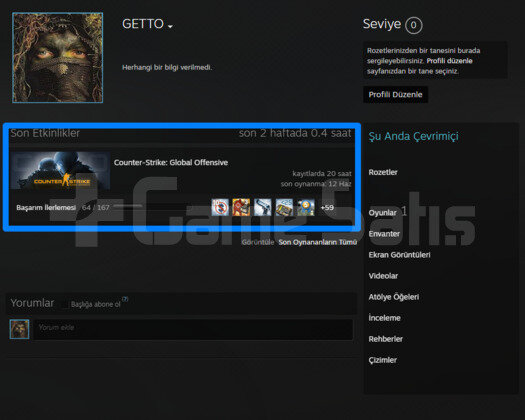The image size is (525, 420).
Task: Open the Rehberler section
Action: (385, 339)
